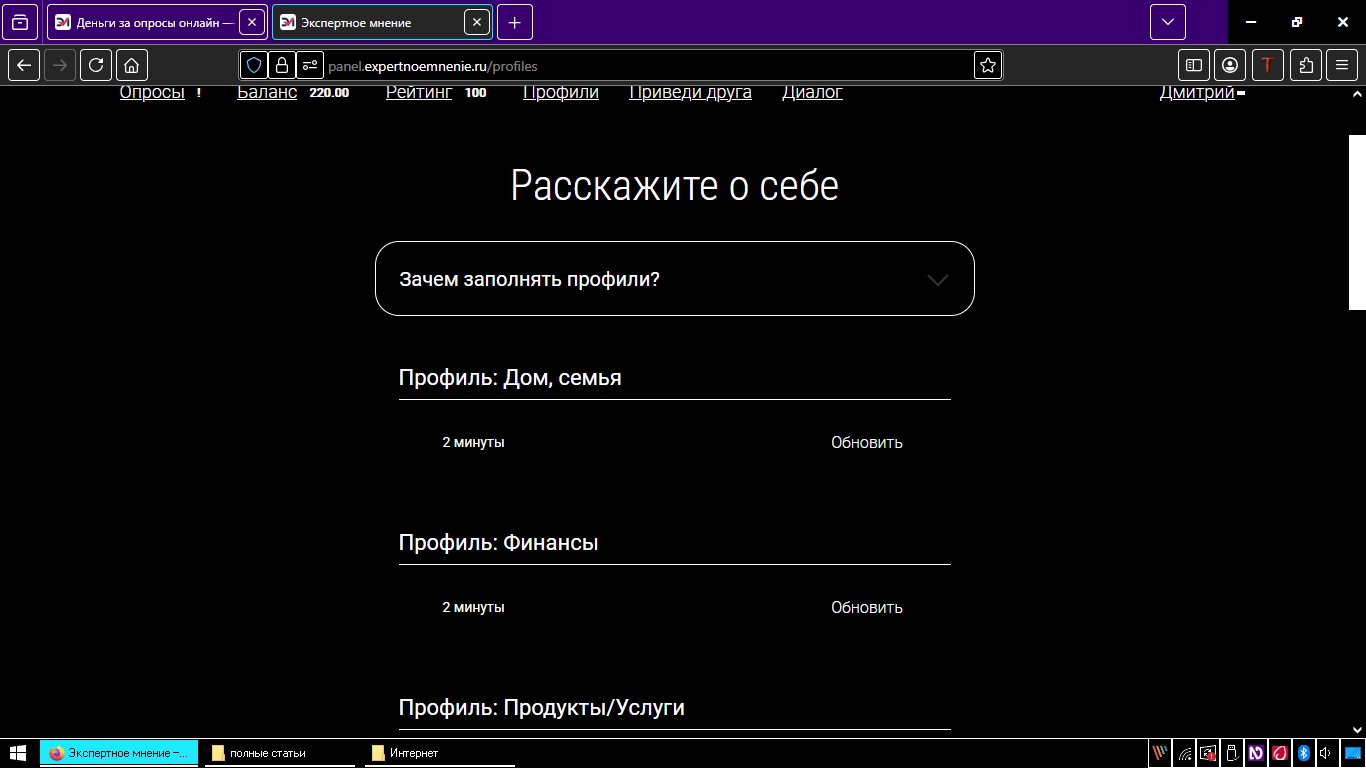Click the tracking protection shield icon

(x=253, y=65)
